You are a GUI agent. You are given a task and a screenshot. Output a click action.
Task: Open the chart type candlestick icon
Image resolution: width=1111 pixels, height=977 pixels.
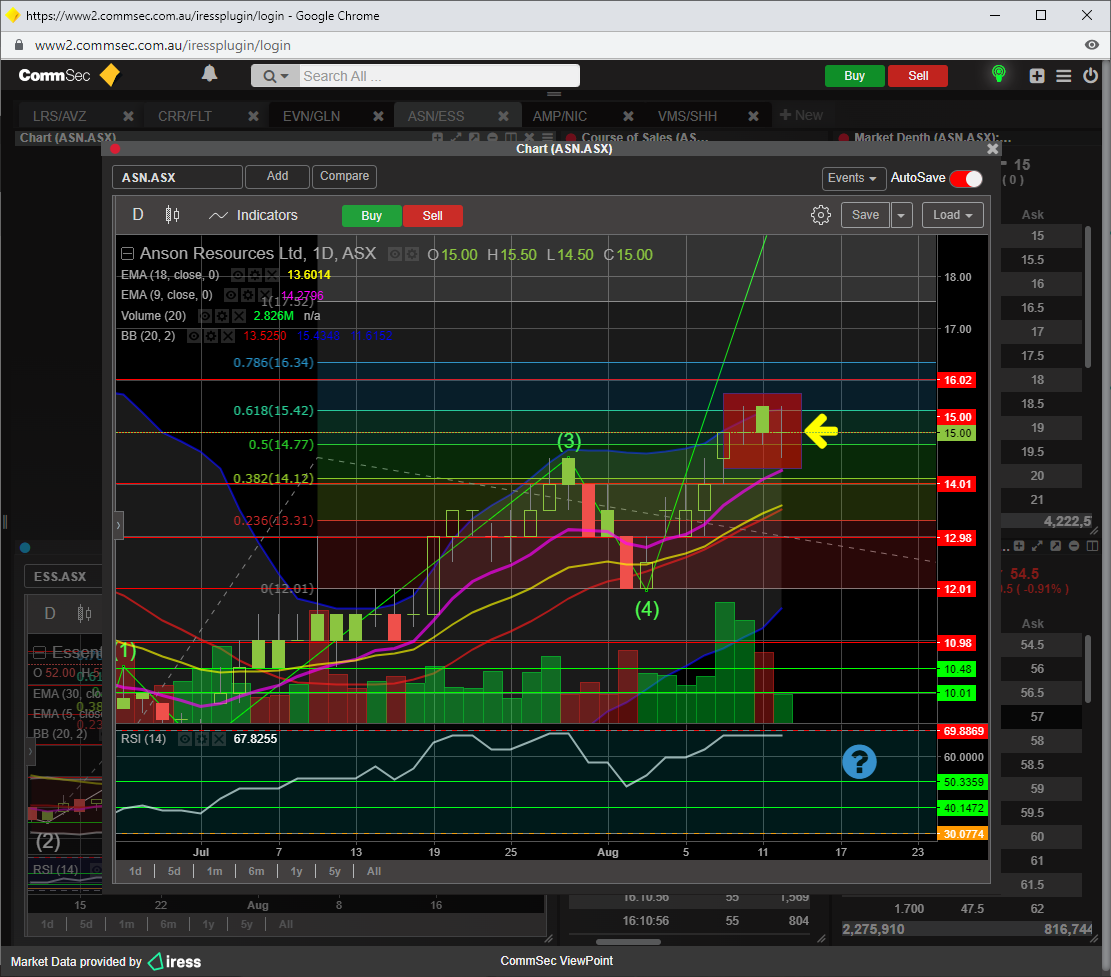pos(172,215)
